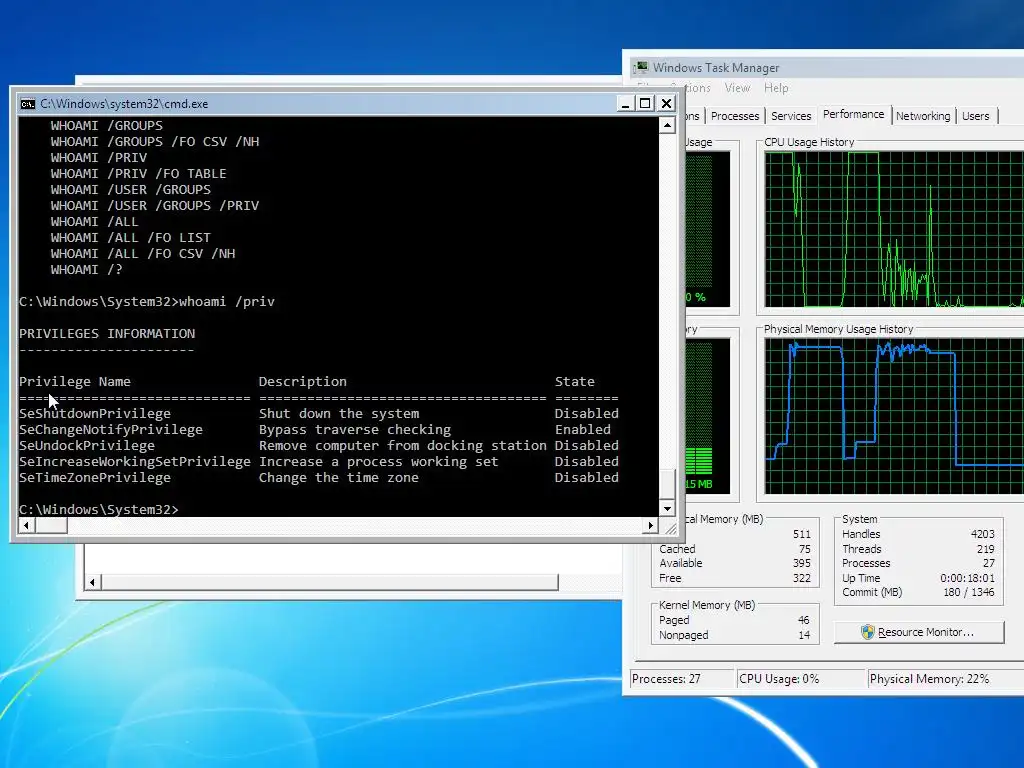Click Commit (MB) value 180 / 1346

(x=968, y=592)
